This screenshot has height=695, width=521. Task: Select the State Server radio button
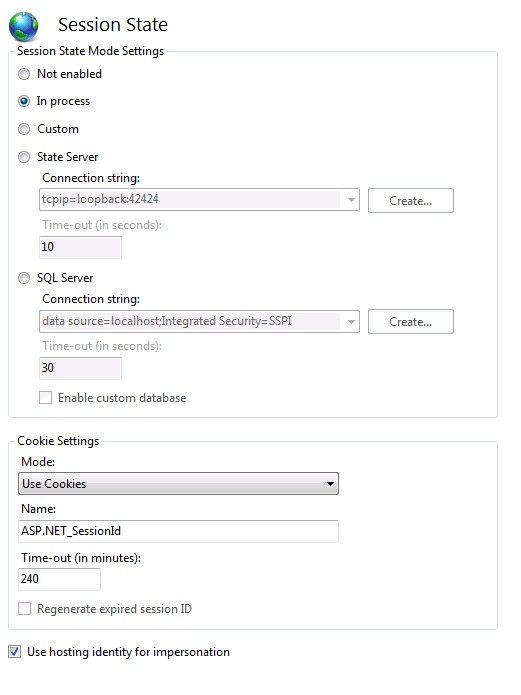(24, 157)
